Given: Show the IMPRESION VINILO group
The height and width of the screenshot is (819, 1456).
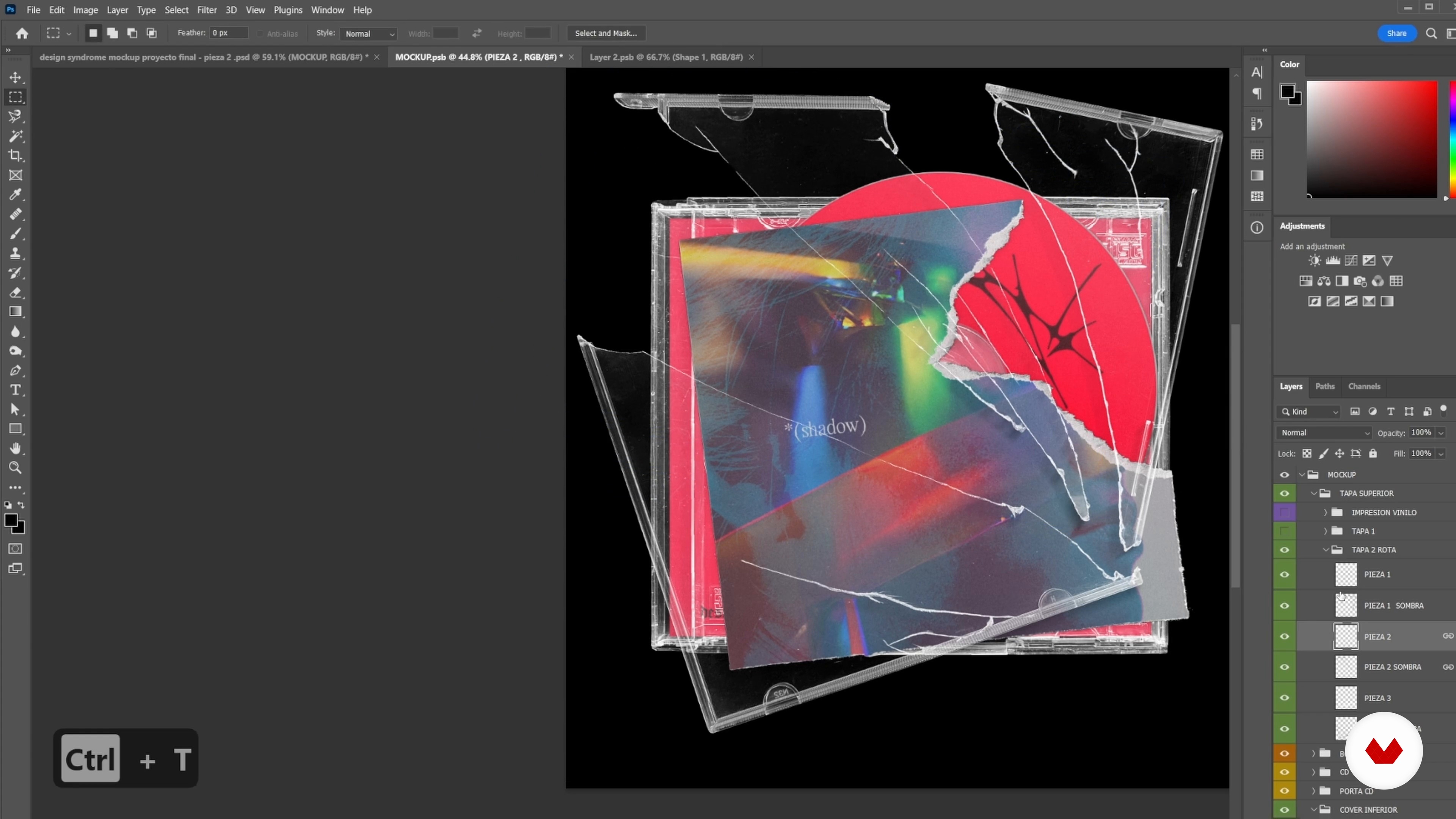Looking at the screenshot, I should pos(1284,513).
